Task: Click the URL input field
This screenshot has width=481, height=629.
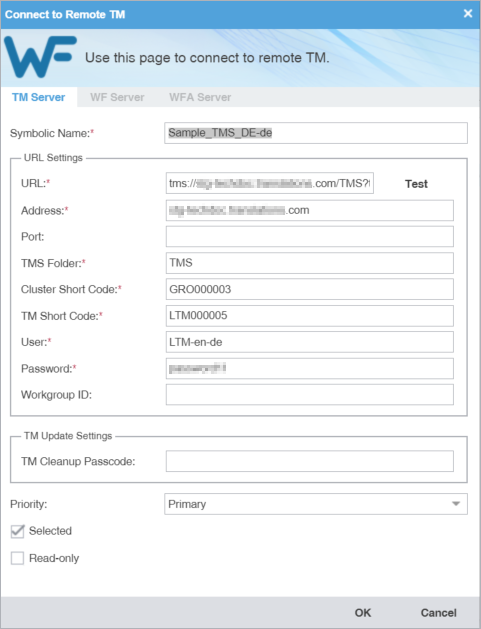Action: (270, 183)
